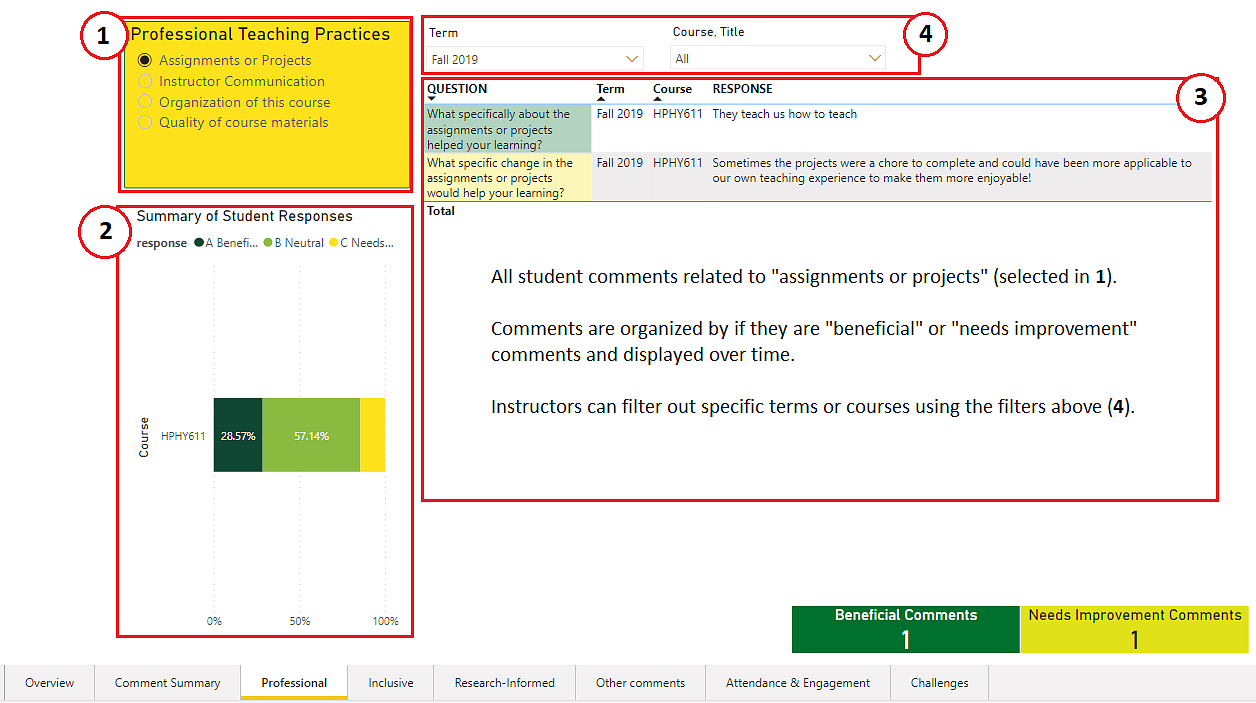Click the A Beneficial legend entry
Screen dimensions: 1256x703
click(227, 243)
